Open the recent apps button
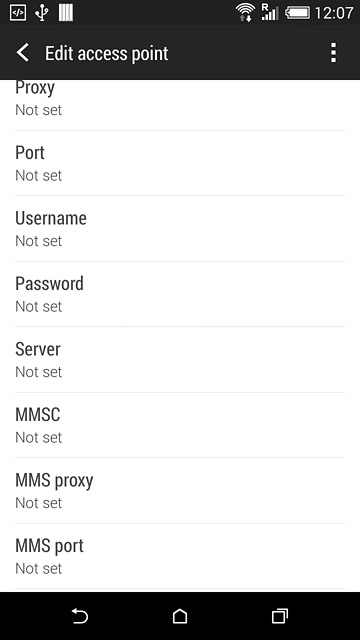 tap(280, 616)
